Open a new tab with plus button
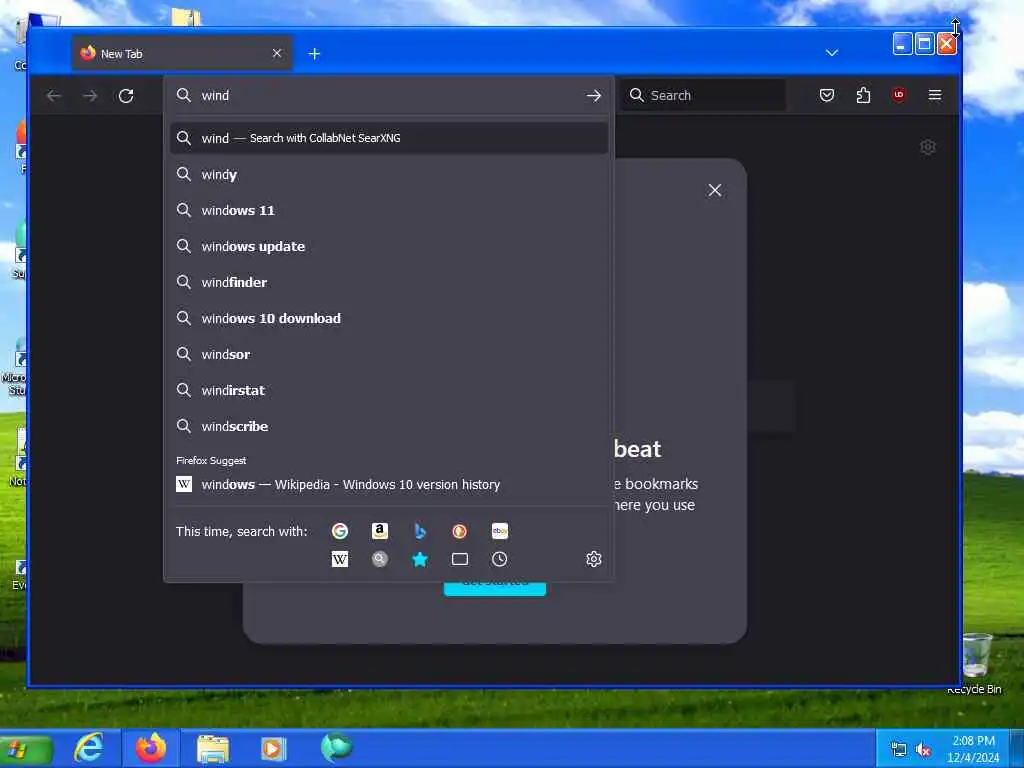This screenshot has height=768, width=1024. click(x=314, y=54)
